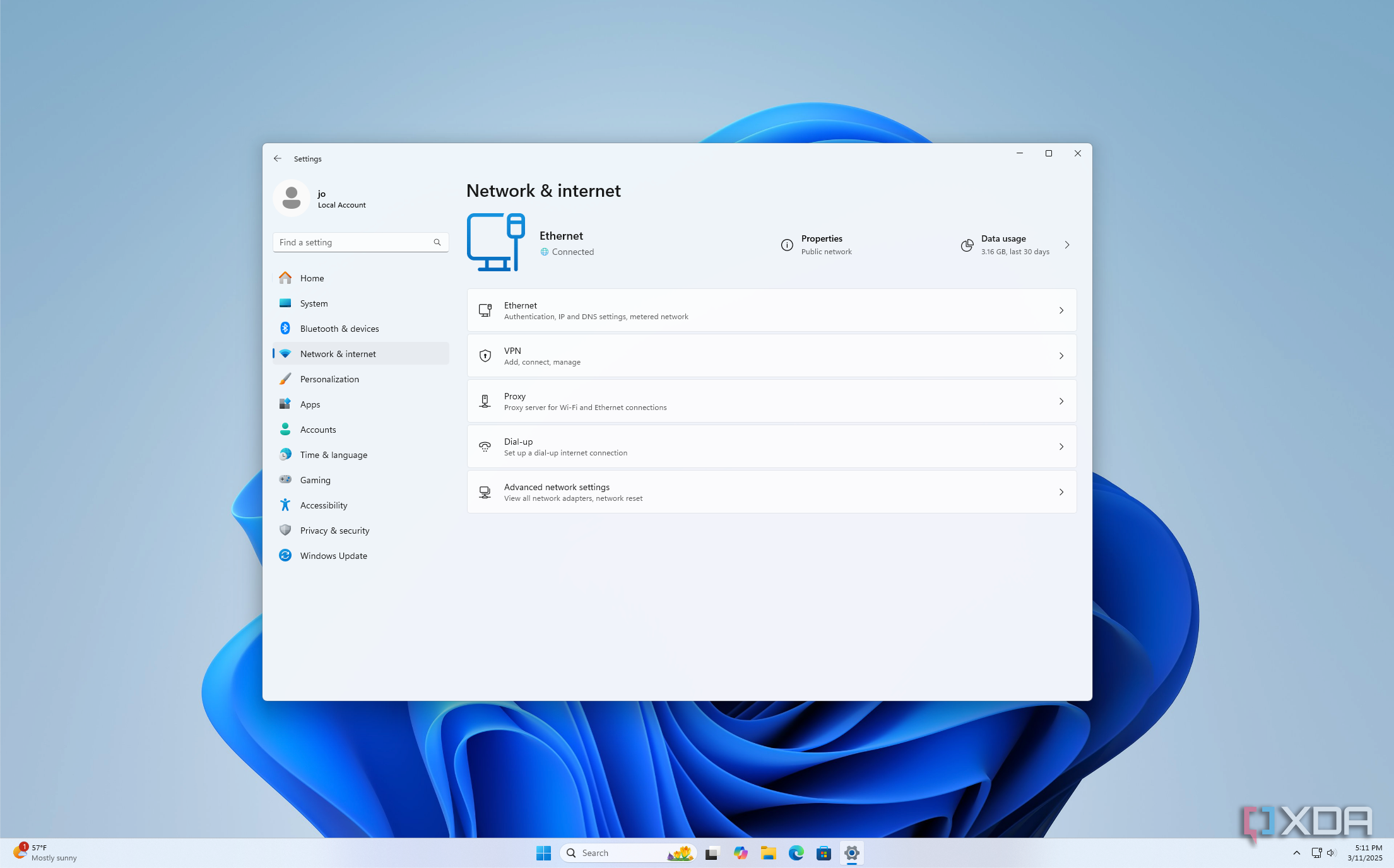Select System in the sidebar

point(360,303)
